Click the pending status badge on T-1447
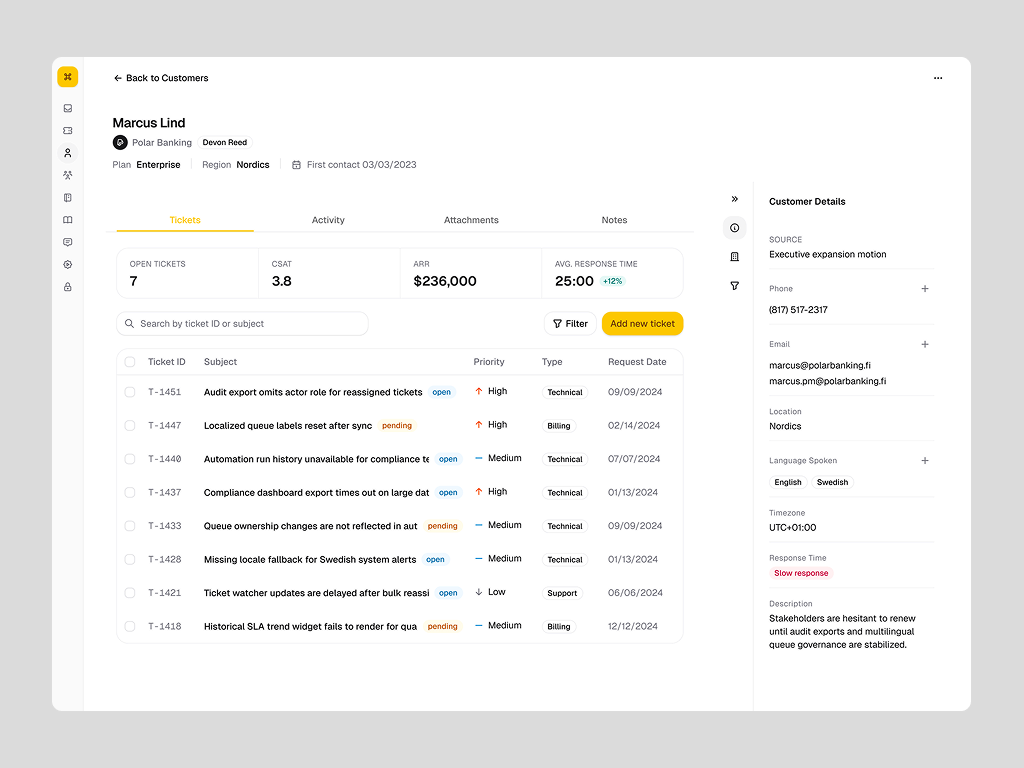This screenshot has width=1024, height=768. click(396, 425)
